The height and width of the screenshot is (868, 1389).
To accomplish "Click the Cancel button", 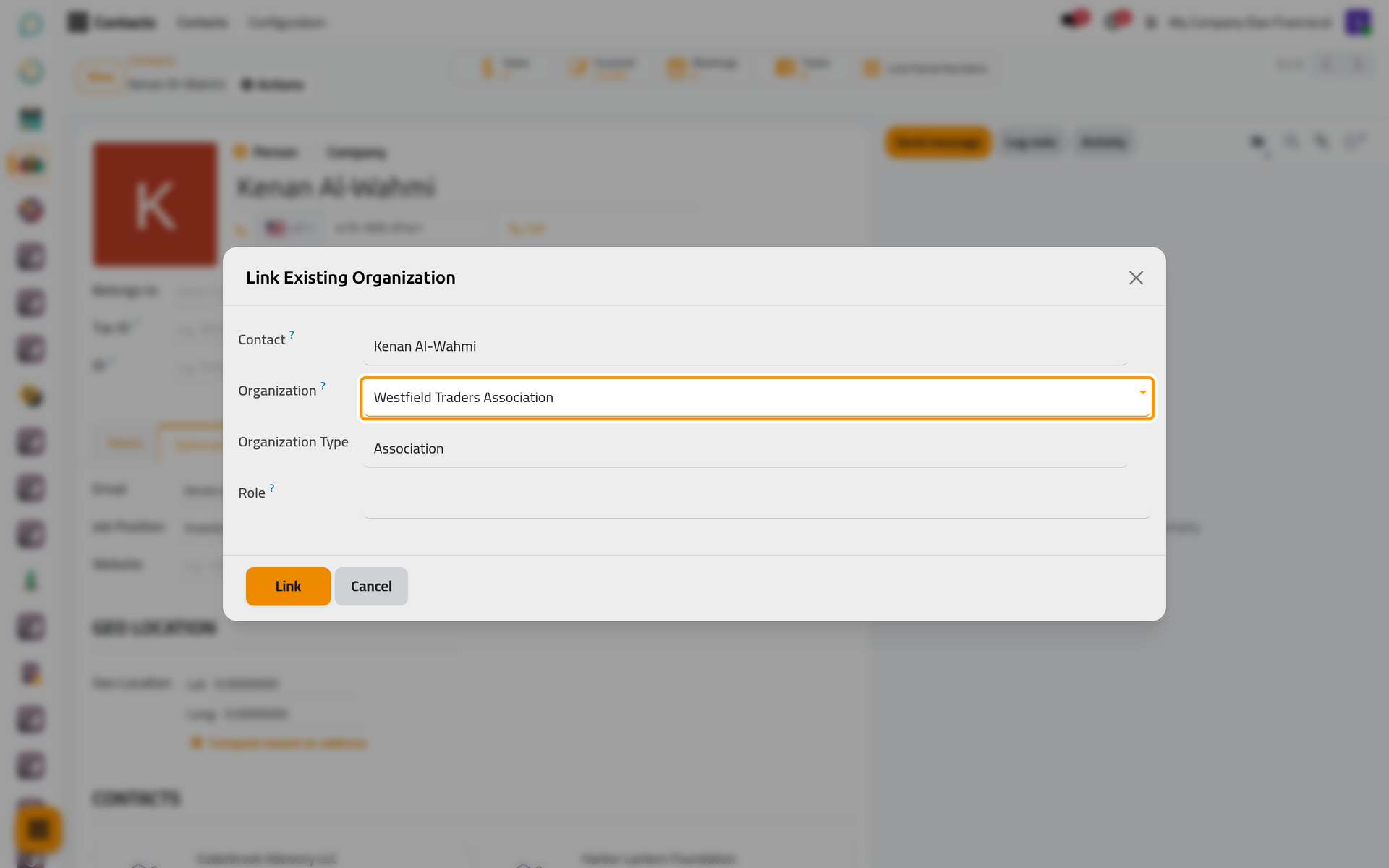I will click(371, 586).
